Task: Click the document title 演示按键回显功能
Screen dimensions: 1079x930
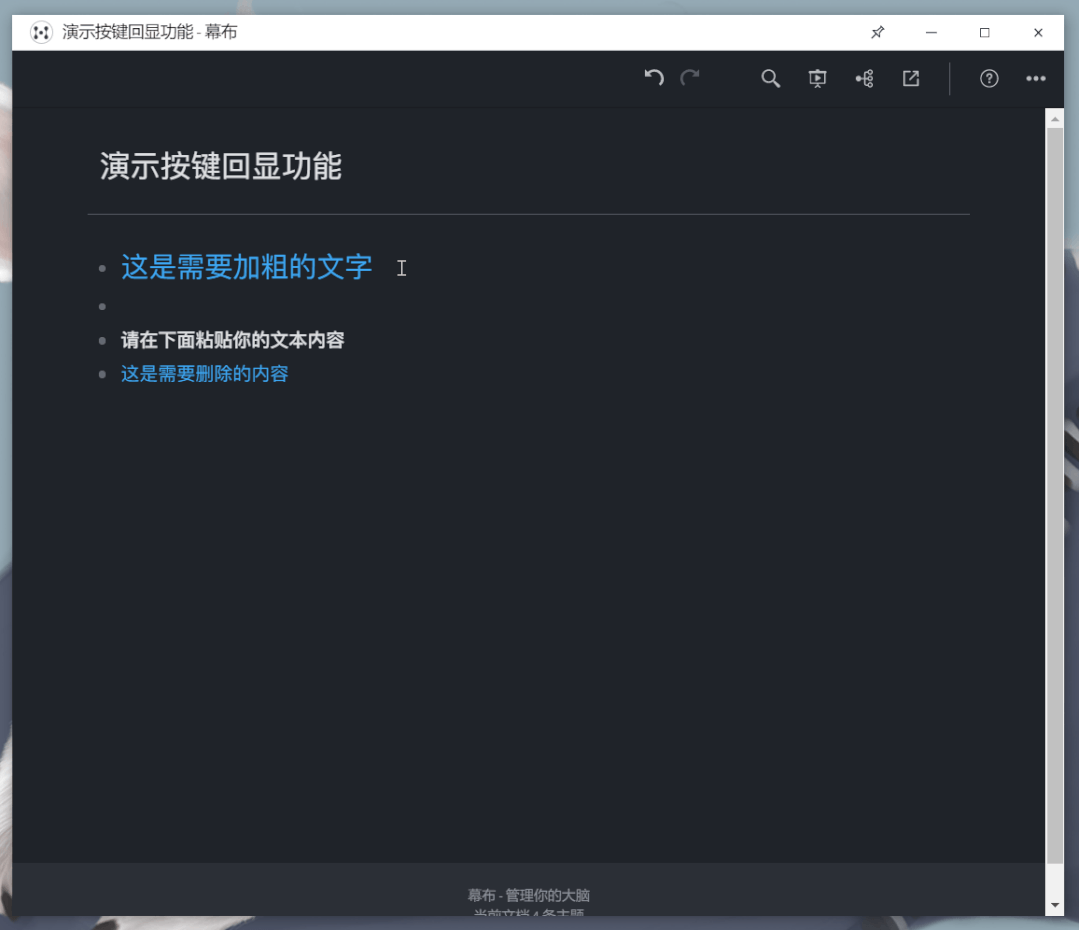Action: tap(221, 166)
